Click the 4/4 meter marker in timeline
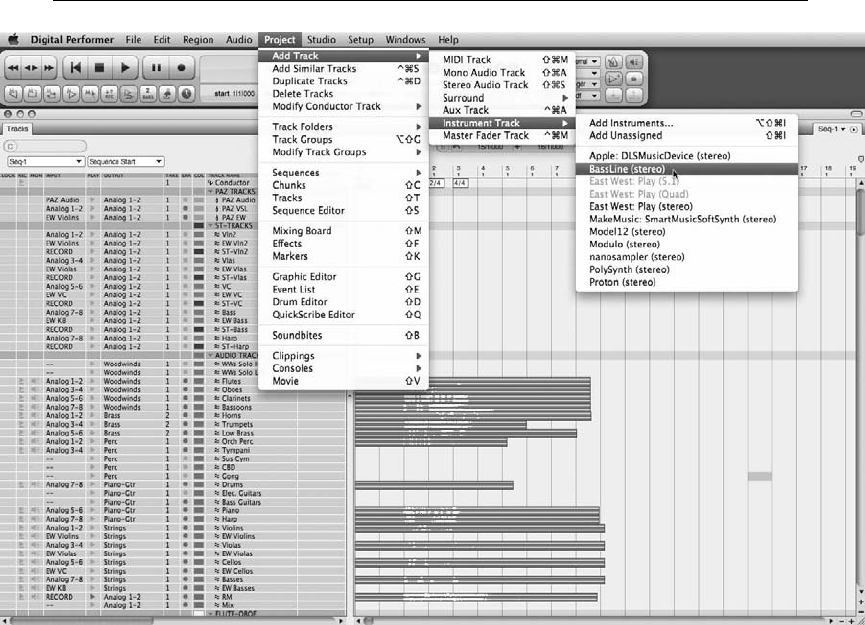 tap(460, 182)
